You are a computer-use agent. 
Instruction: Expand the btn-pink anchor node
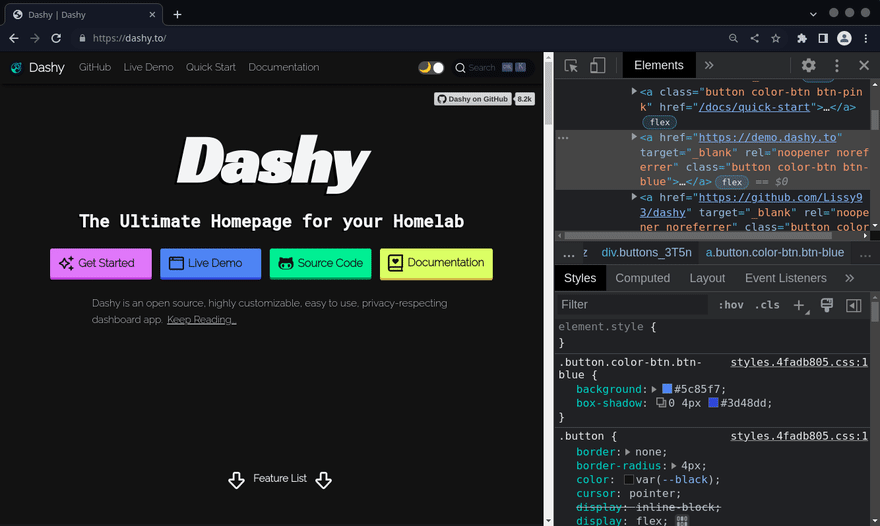coord(634,92)
